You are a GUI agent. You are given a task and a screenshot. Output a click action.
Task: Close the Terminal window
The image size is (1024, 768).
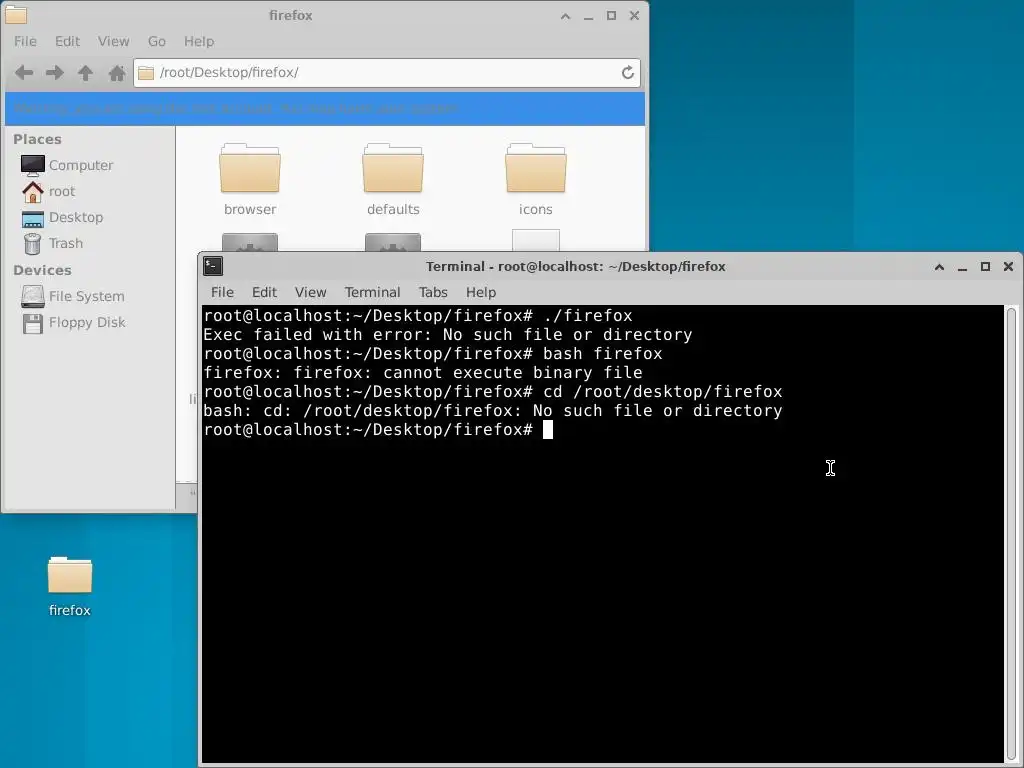click(1008, 266)
